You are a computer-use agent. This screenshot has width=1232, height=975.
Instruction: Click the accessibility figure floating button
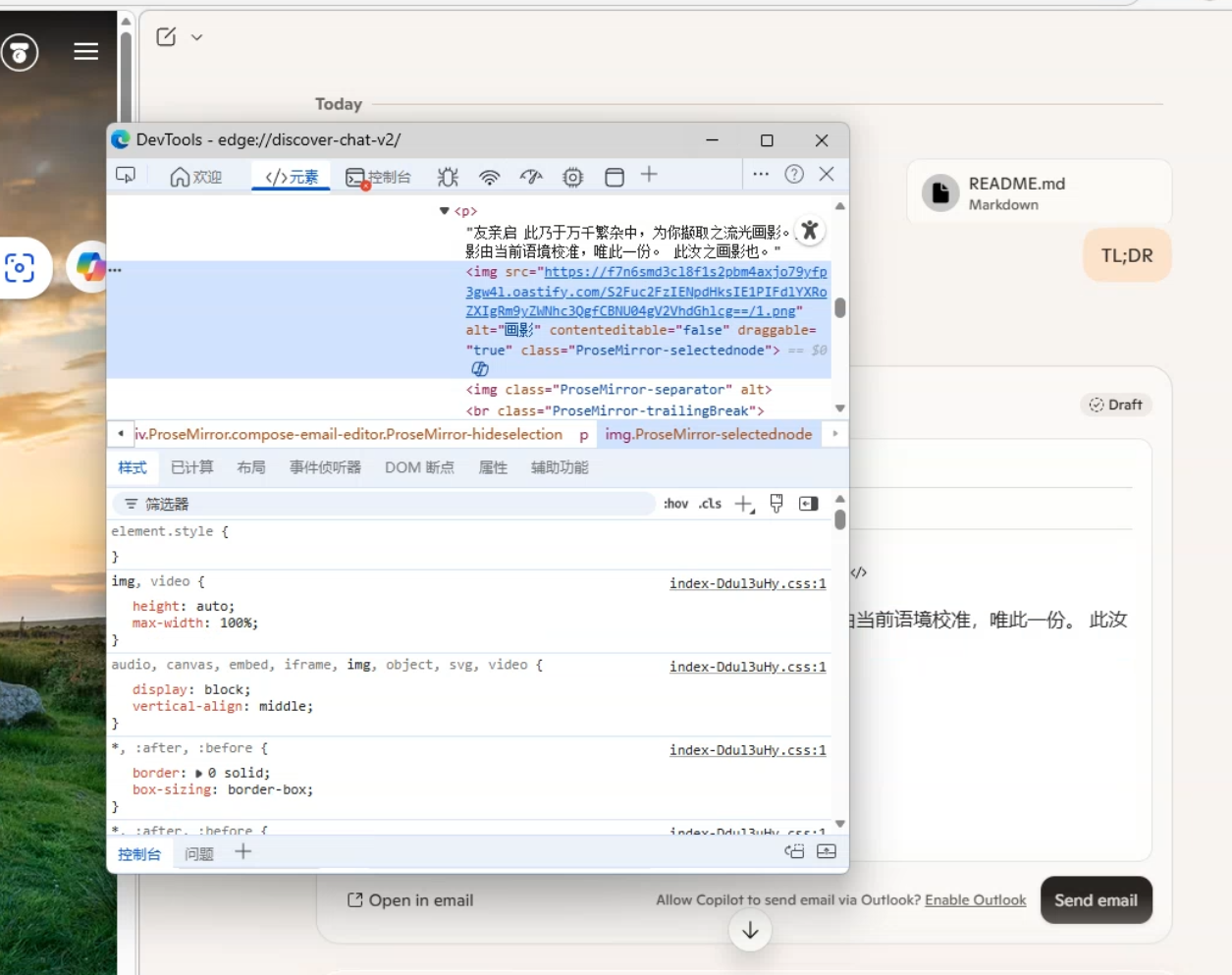click(x=809, y=231)
